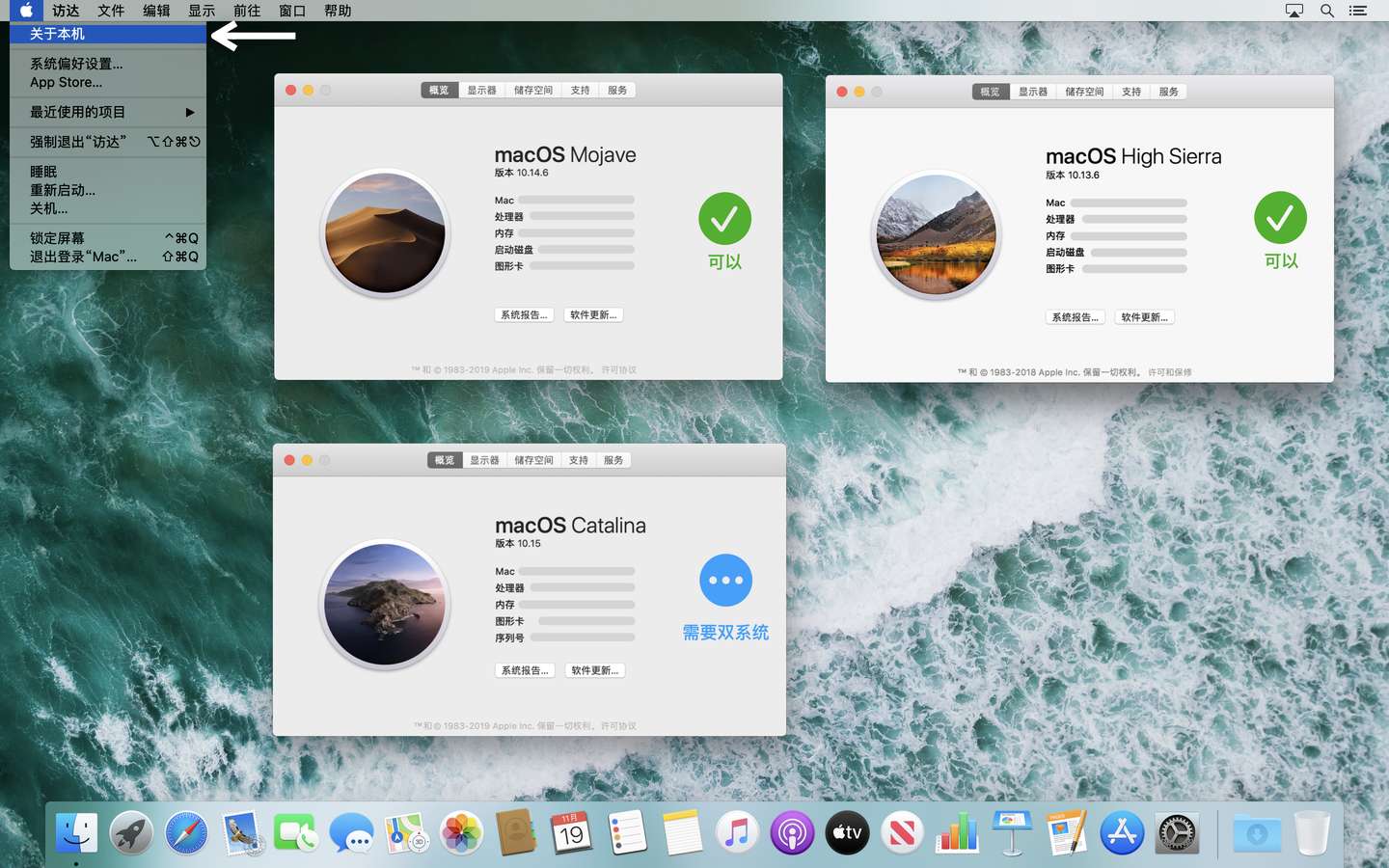
Task: Choose 重新启动… menu item
Action: point(108,190)
